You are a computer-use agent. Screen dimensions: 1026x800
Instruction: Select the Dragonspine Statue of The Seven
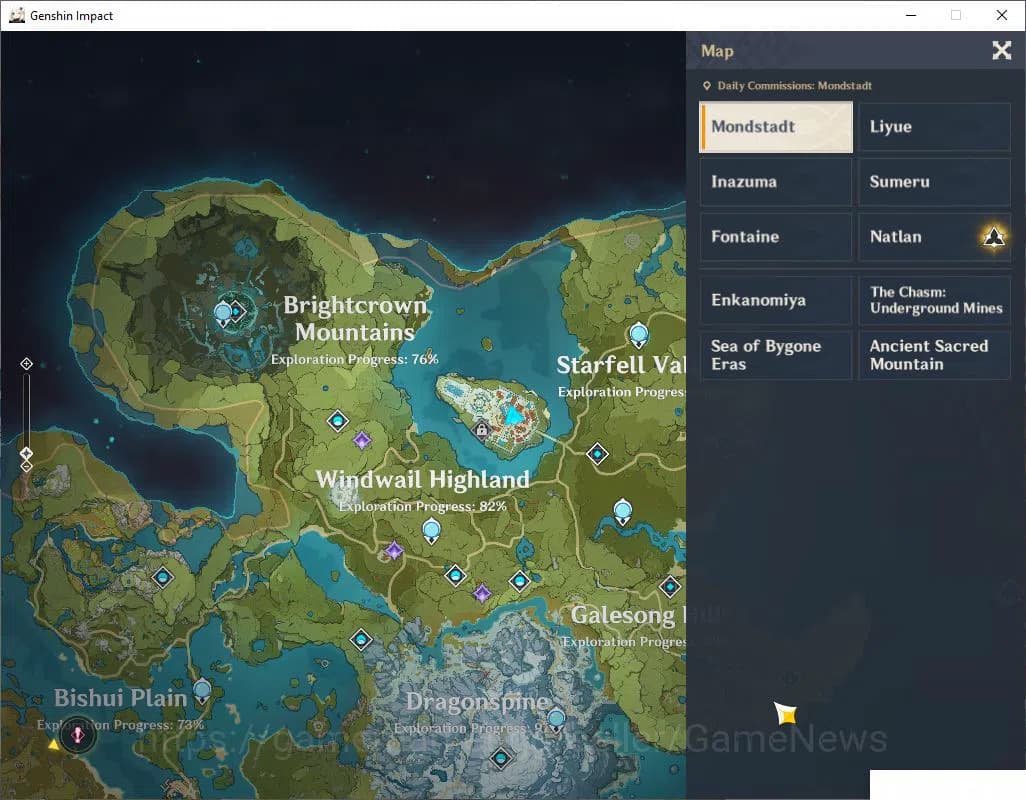click(556, 720)
